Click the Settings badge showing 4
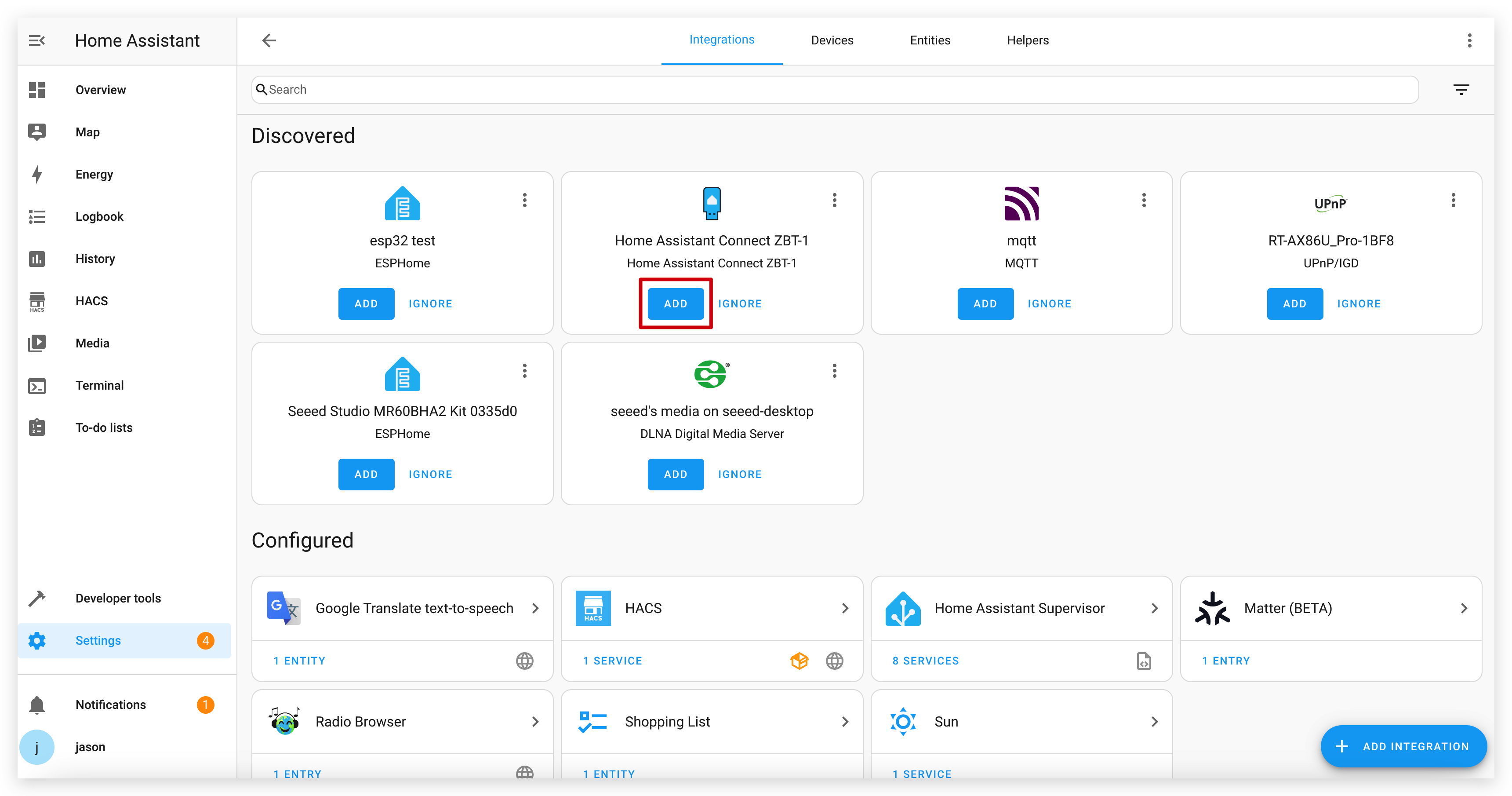Image resolution: width=1512 pixels, height=796 pixels. point(205,640)
